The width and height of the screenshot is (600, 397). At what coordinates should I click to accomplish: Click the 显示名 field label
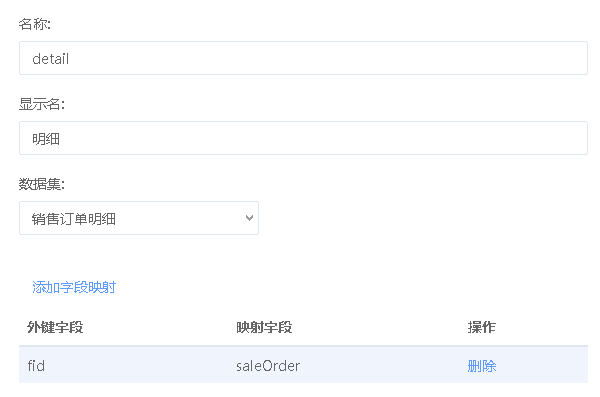pyautogui.click(x=42, y=104)
